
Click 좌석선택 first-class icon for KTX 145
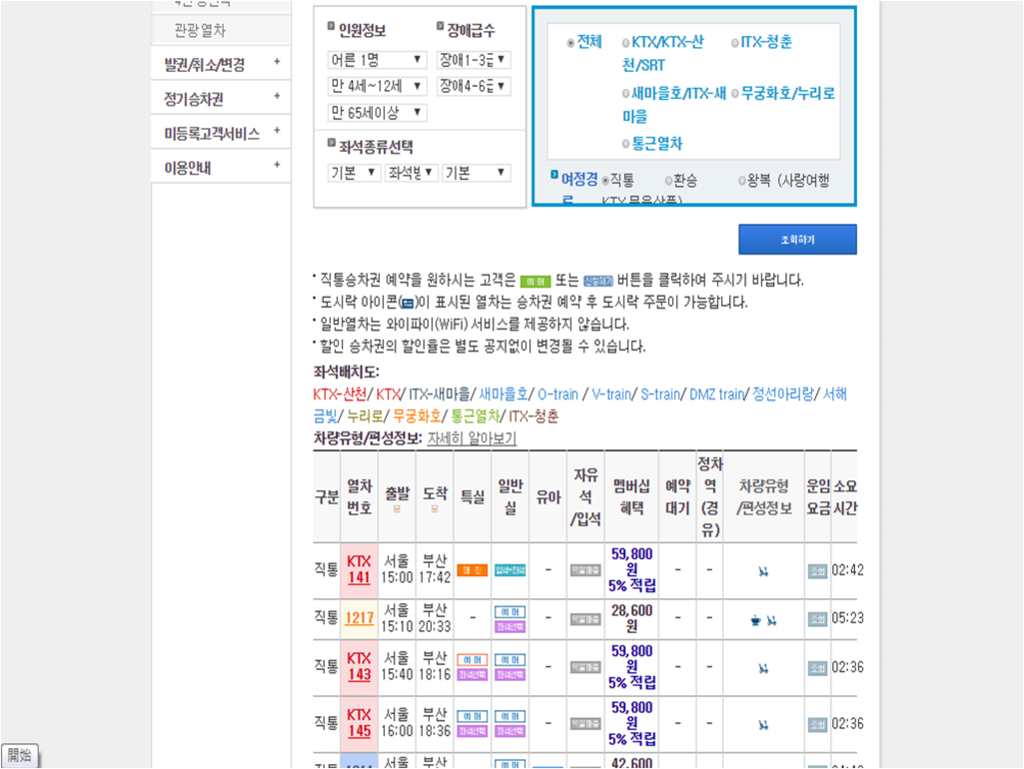472,732
